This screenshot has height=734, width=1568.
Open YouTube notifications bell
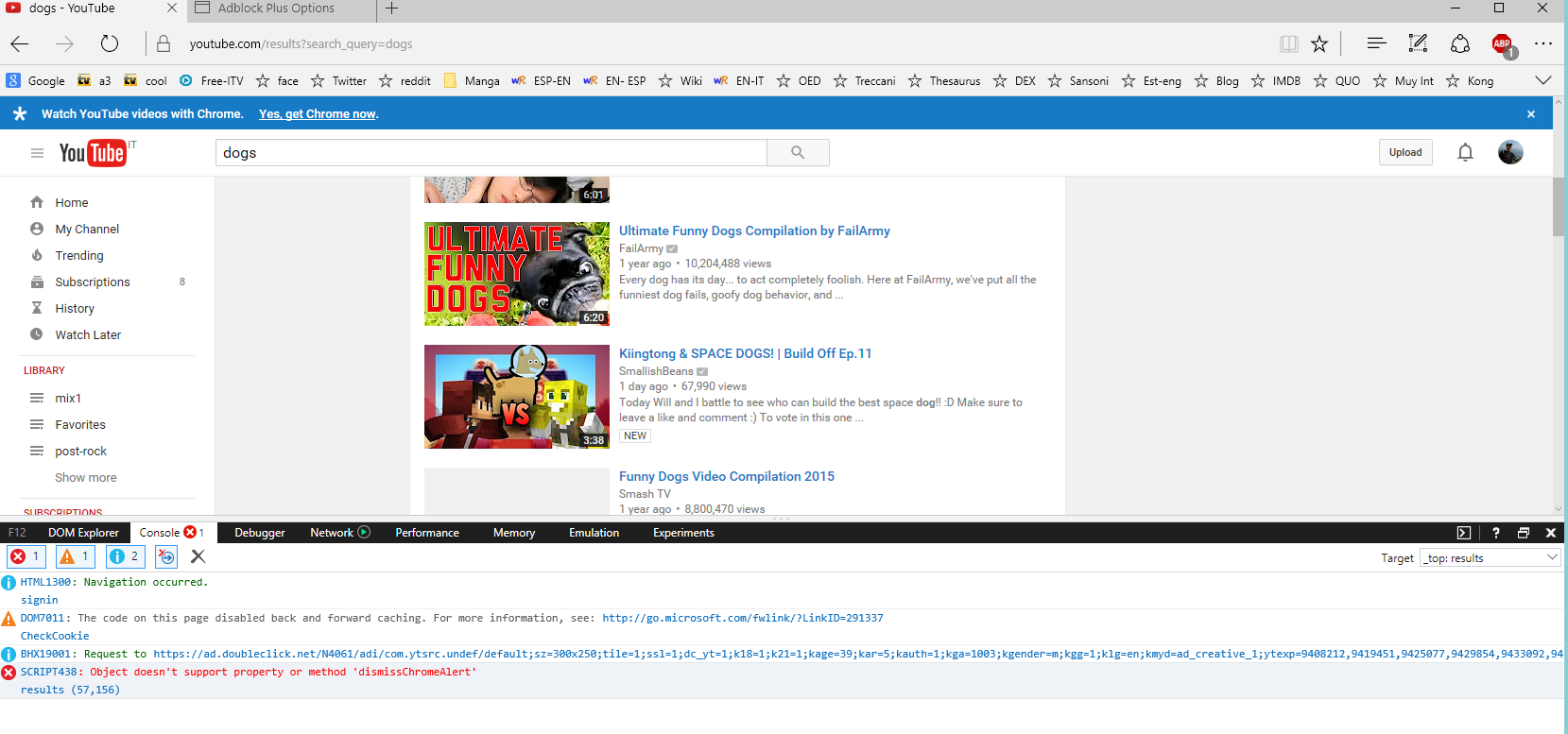(1465, 152)
